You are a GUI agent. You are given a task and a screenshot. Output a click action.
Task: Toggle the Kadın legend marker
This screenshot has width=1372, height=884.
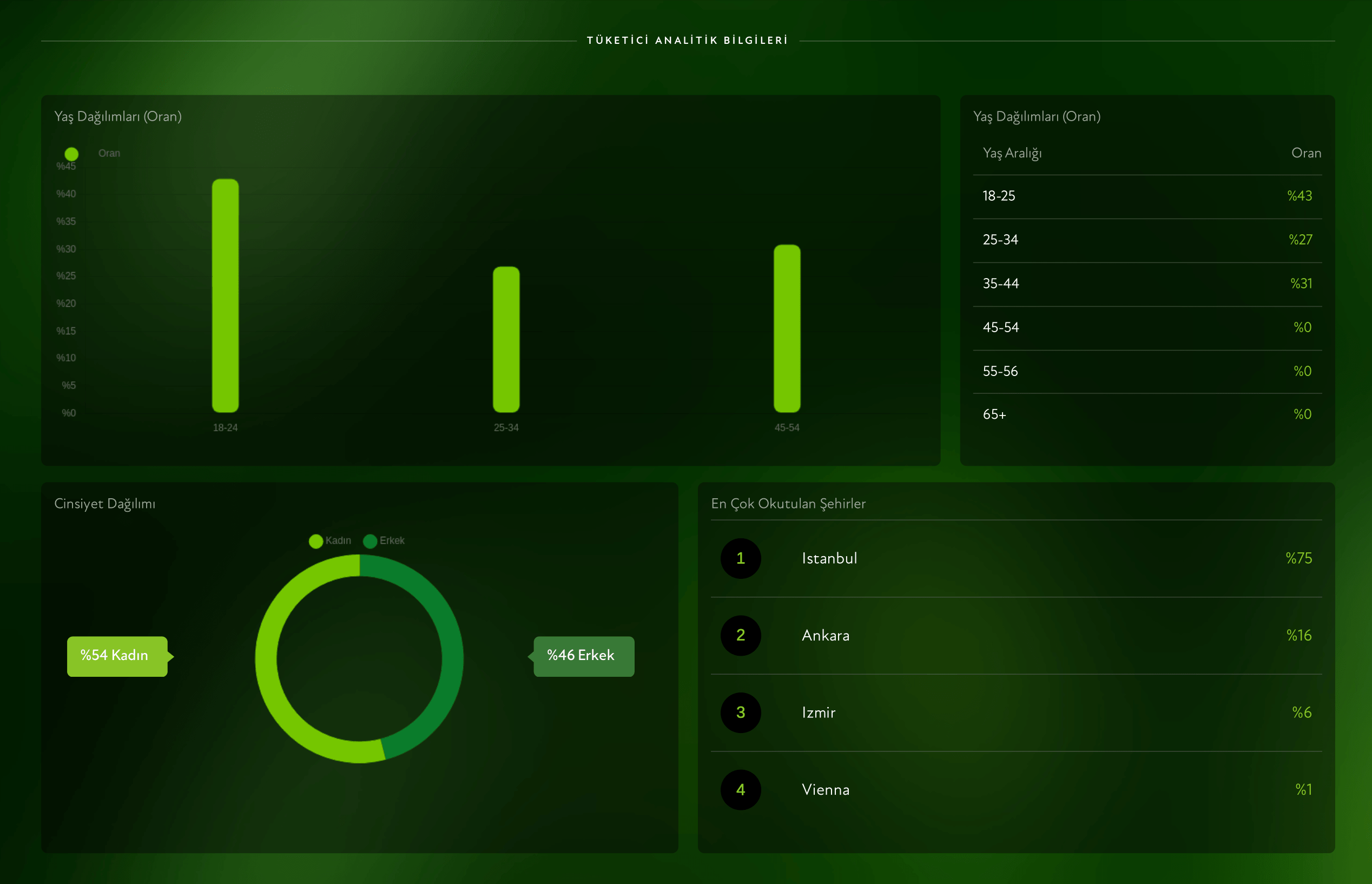pos(315,542)
